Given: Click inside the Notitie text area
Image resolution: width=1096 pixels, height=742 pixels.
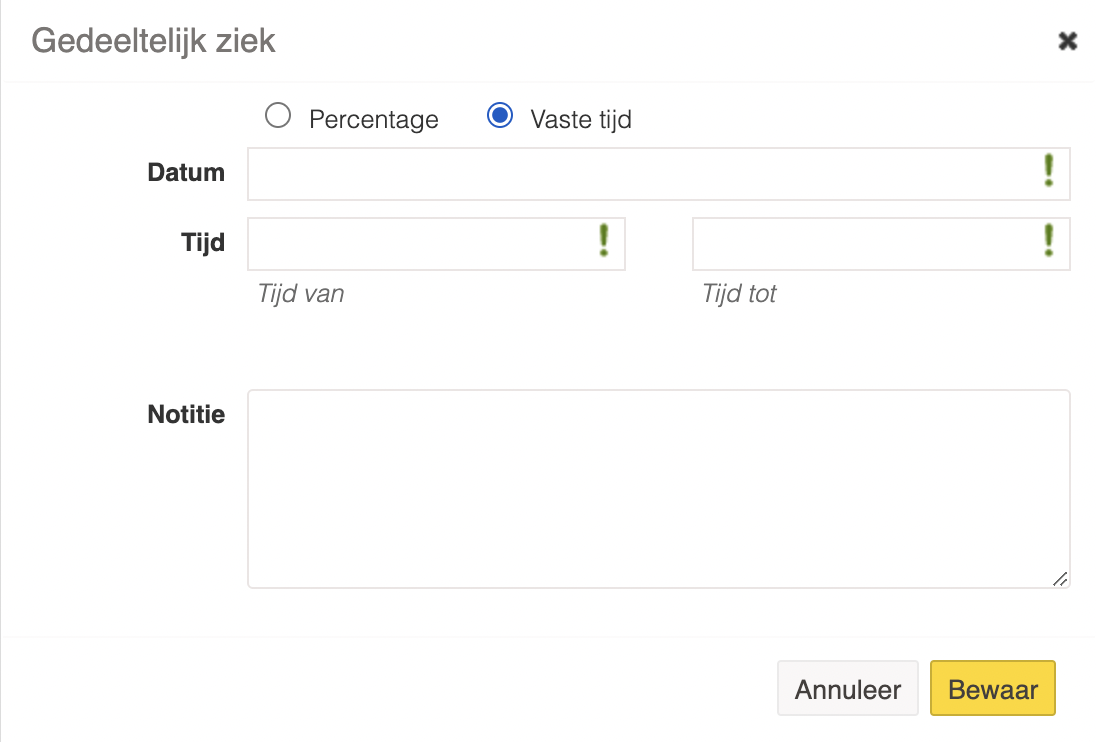Looking at the screenshot, I should (658, 489).
